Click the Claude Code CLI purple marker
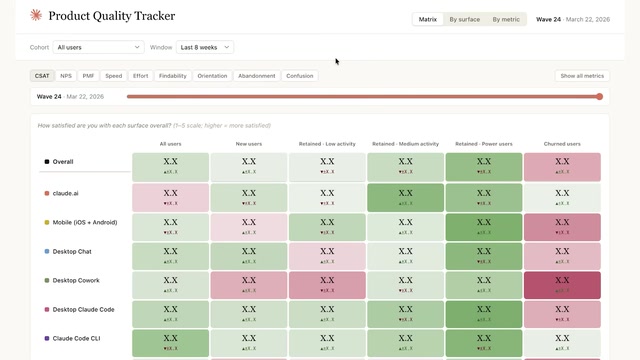The image size is (640, 360). (47, 338)
